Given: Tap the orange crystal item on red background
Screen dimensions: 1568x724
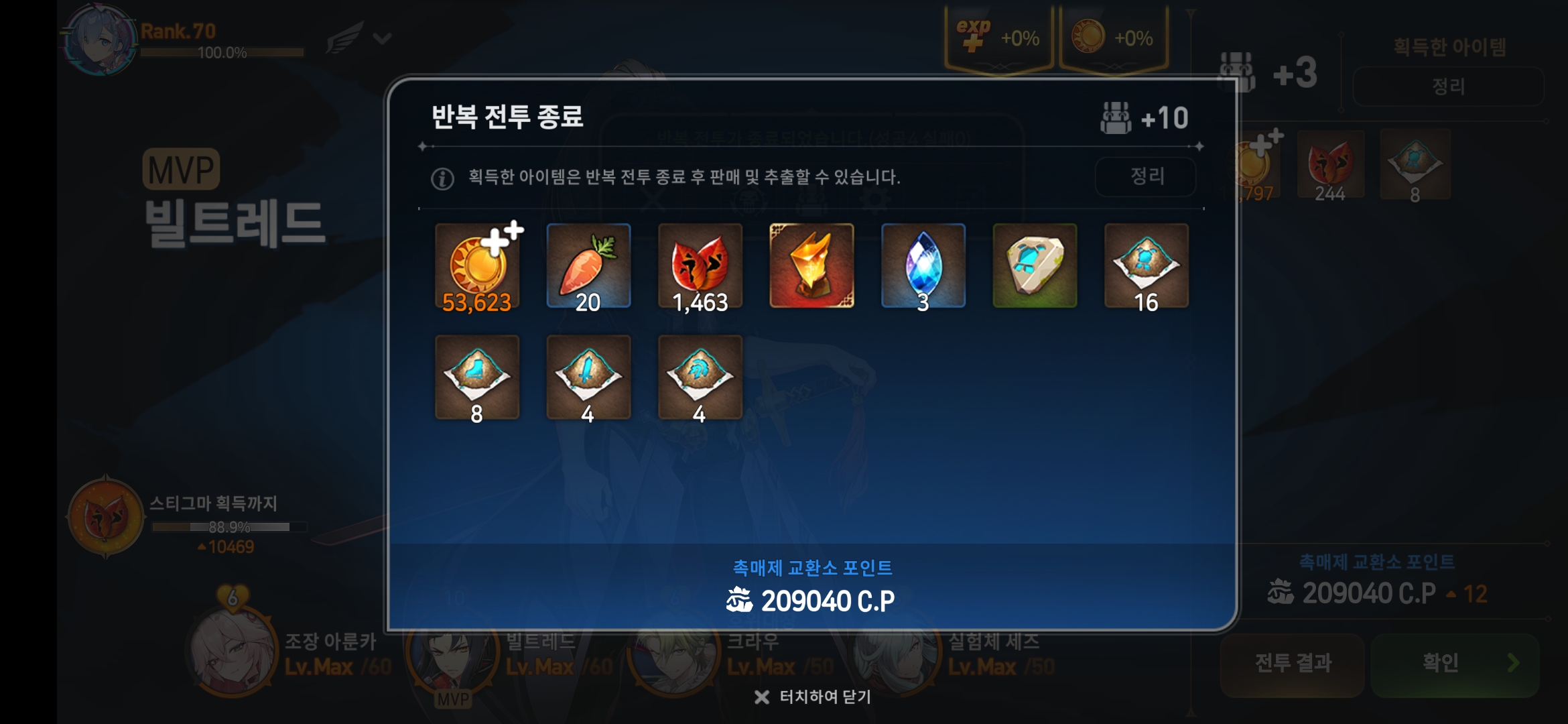Looking at the screenshot, I should tap(811, 266).
